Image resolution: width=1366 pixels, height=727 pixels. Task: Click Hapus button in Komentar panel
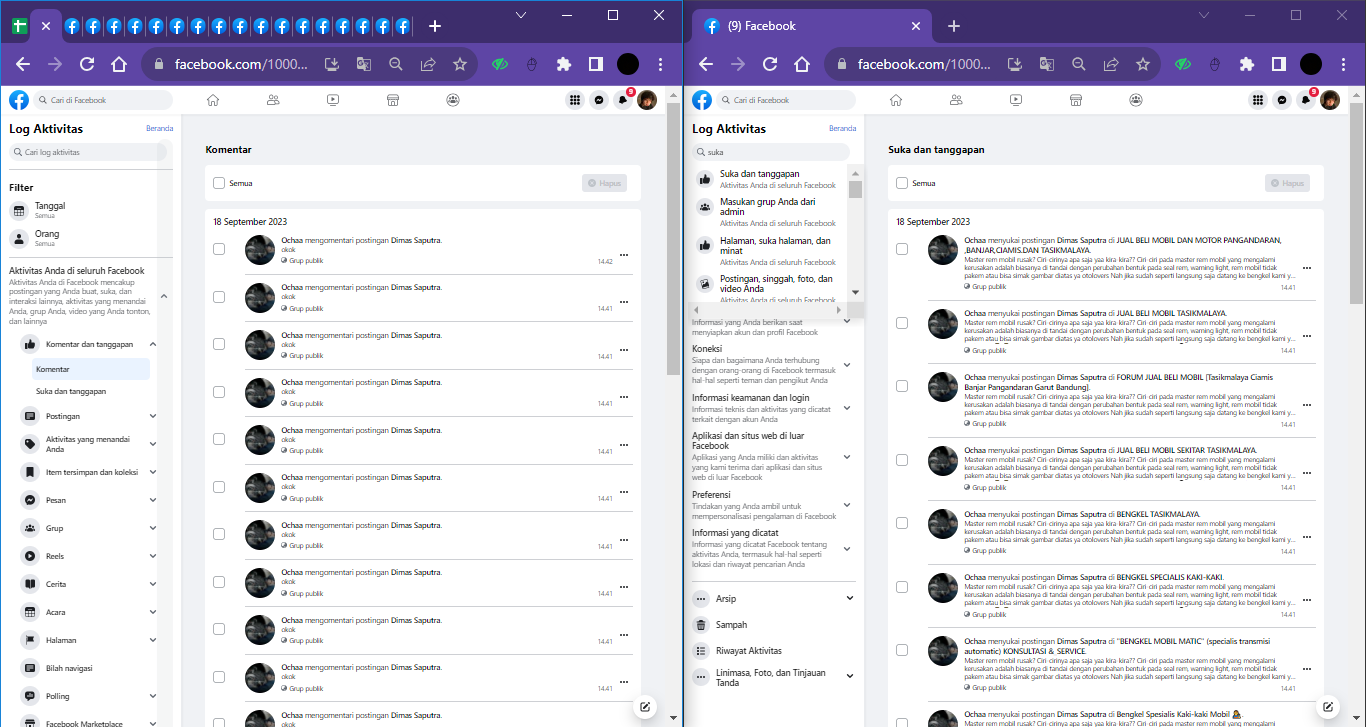(605, 183)
